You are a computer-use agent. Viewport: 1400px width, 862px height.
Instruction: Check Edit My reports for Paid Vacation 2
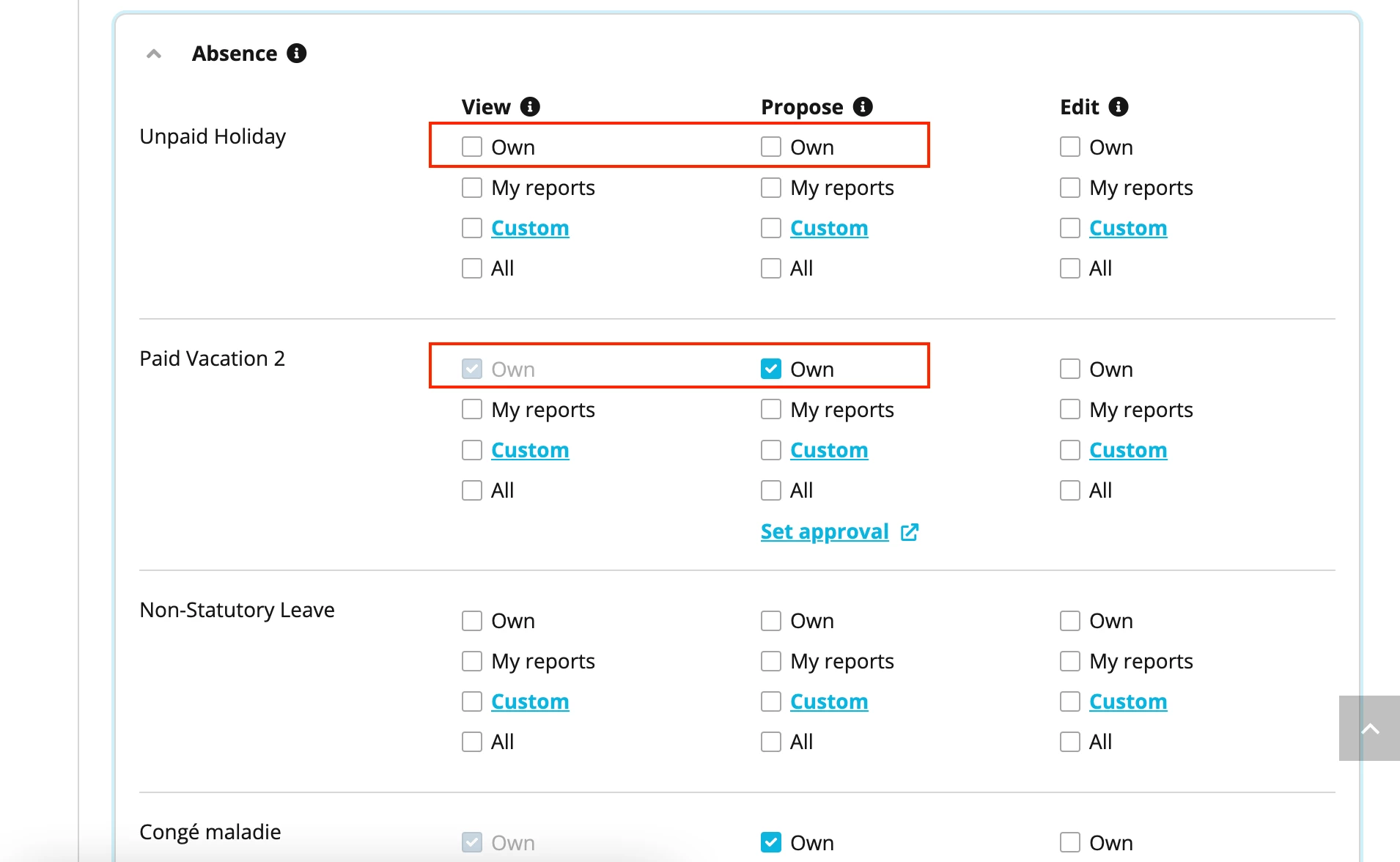point(1070,409)
